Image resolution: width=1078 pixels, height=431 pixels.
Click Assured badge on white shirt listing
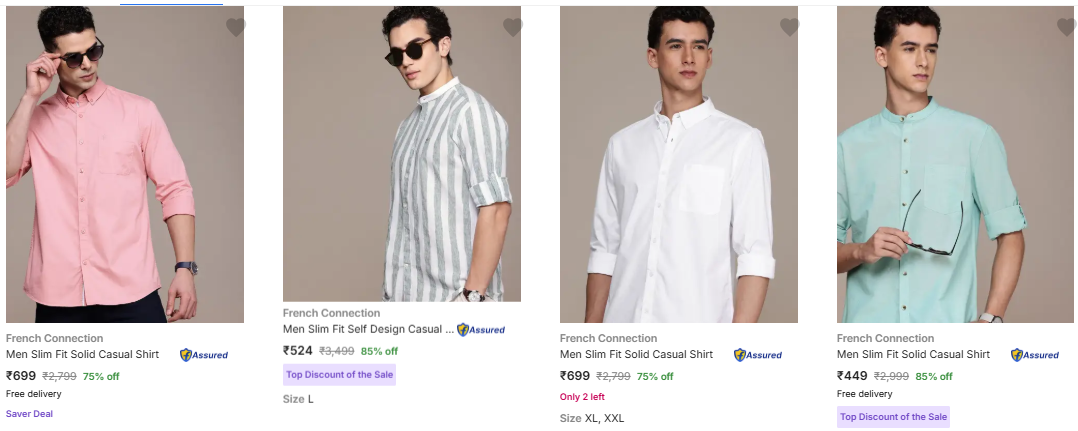[758, 355]
